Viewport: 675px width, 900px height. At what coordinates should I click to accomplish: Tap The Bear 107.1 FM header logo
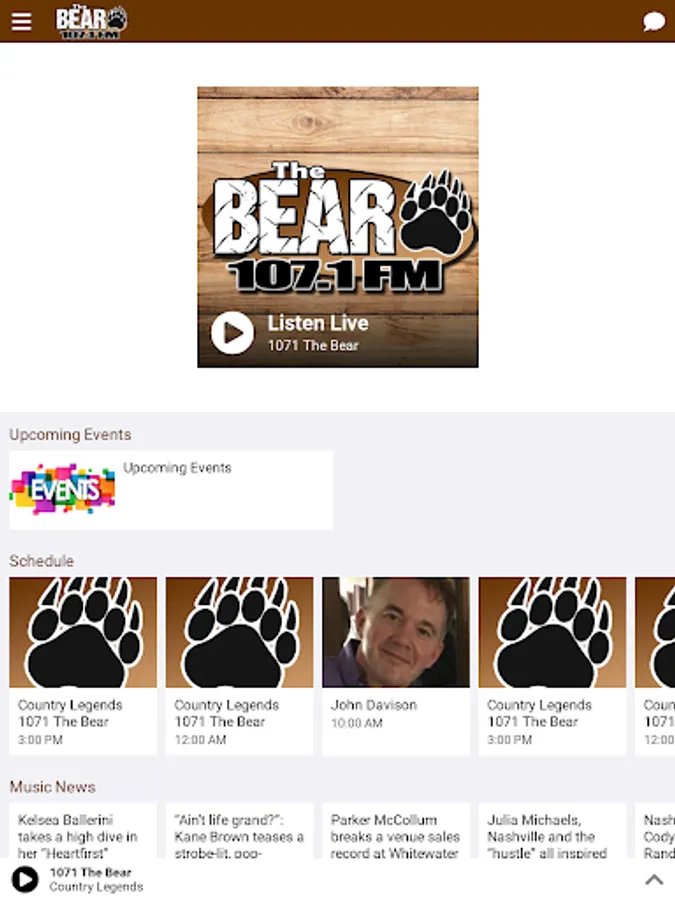pos(91,22)
